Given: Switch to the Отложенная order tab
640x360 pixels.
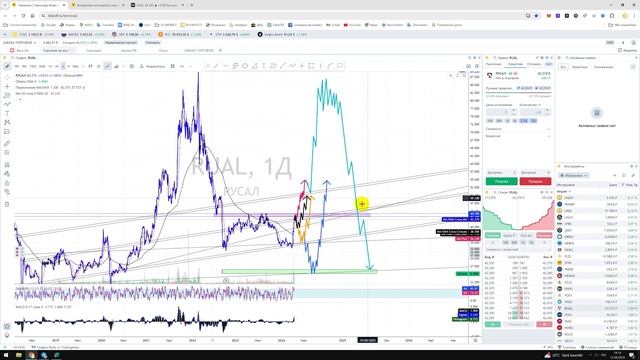Looking at the screenshot, I should coord(534,64).
